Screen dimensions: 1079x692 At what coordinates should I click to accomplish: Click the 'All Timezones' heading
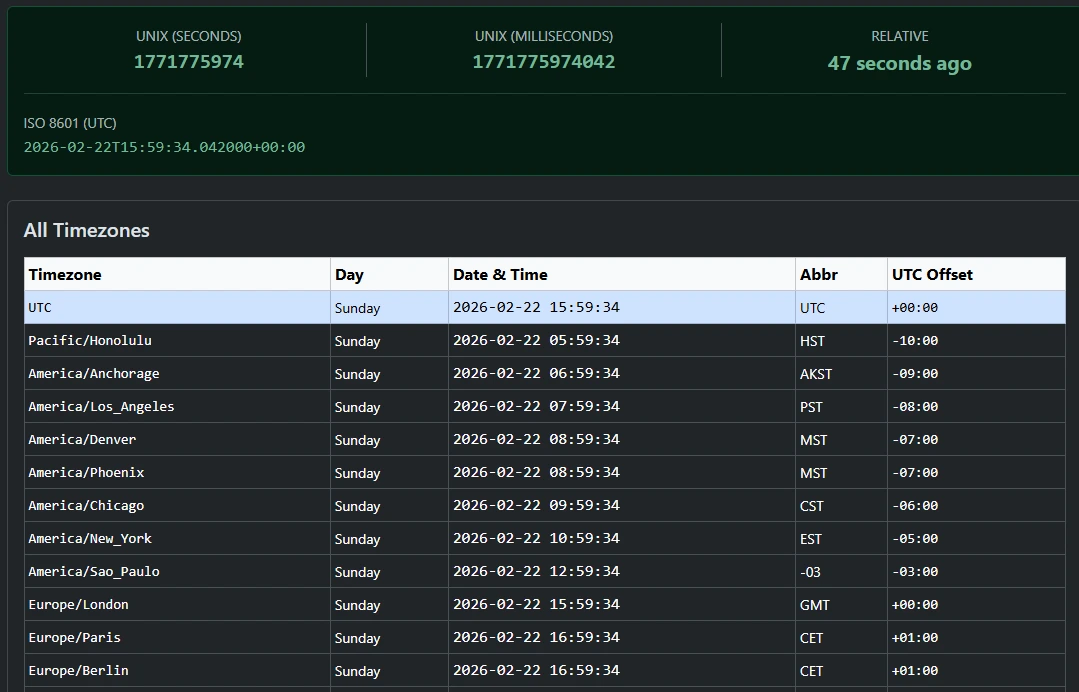click(87, 230)
